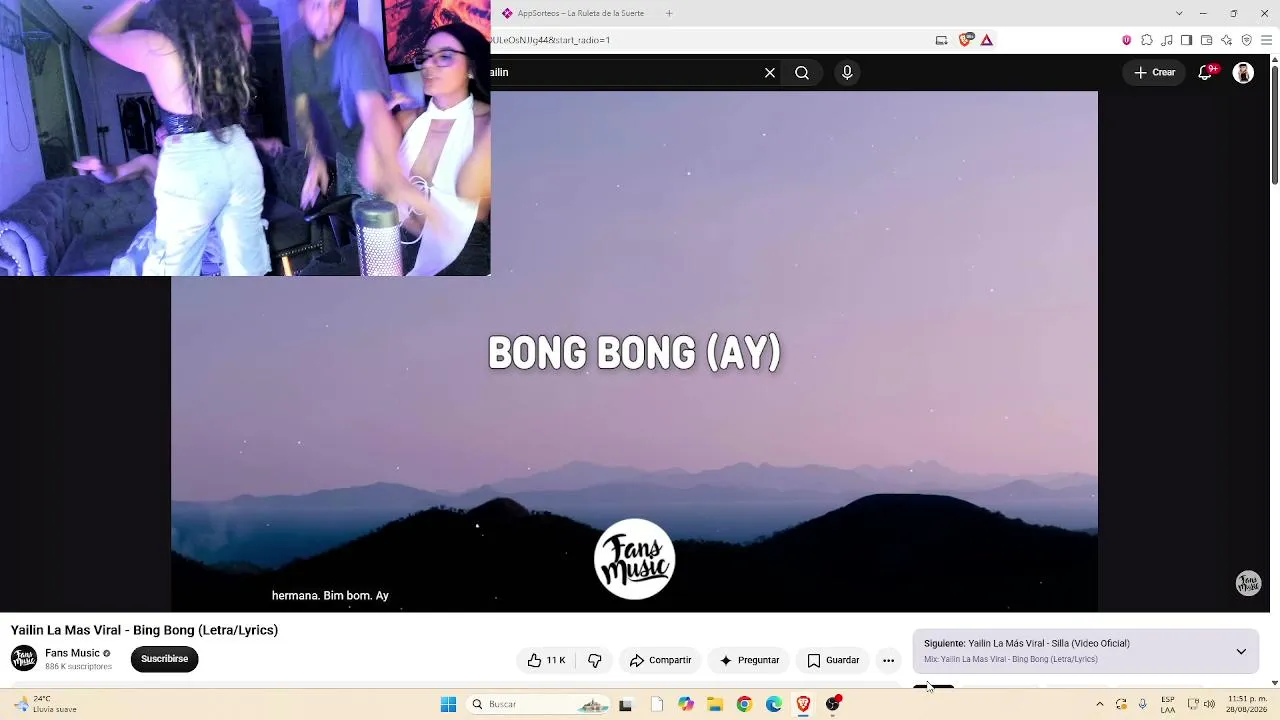
Task: Dislike the Bing Bong video
Action: pos(595,660)
